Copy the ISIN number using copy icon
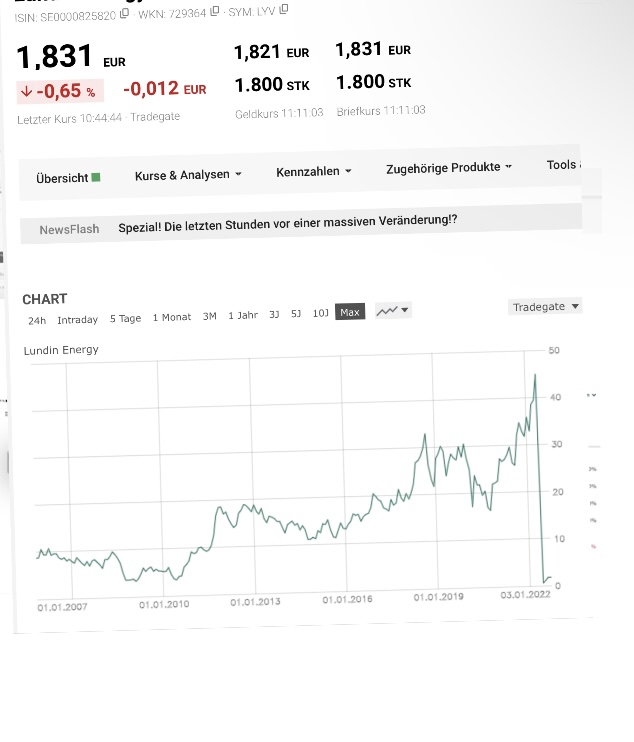The height and width of the screenshot is (742, 634). coord(124,14)
